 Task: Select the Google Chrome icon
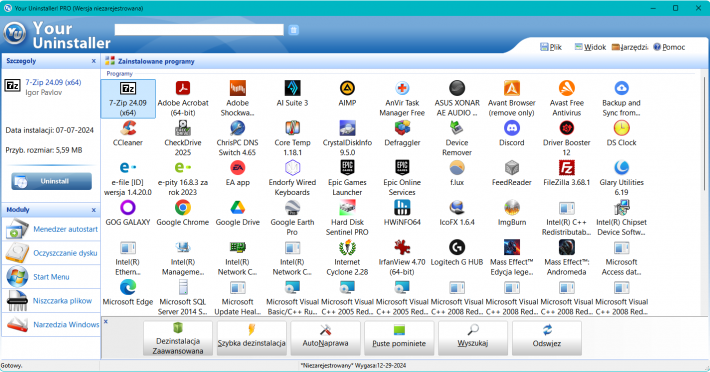coord(183,208)
